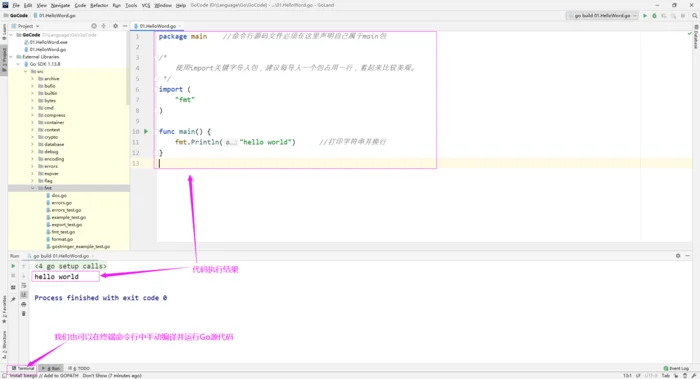The width and height of the screenshot is (700, 379).
Task: Open the File menu
Action: click(16, 5)
